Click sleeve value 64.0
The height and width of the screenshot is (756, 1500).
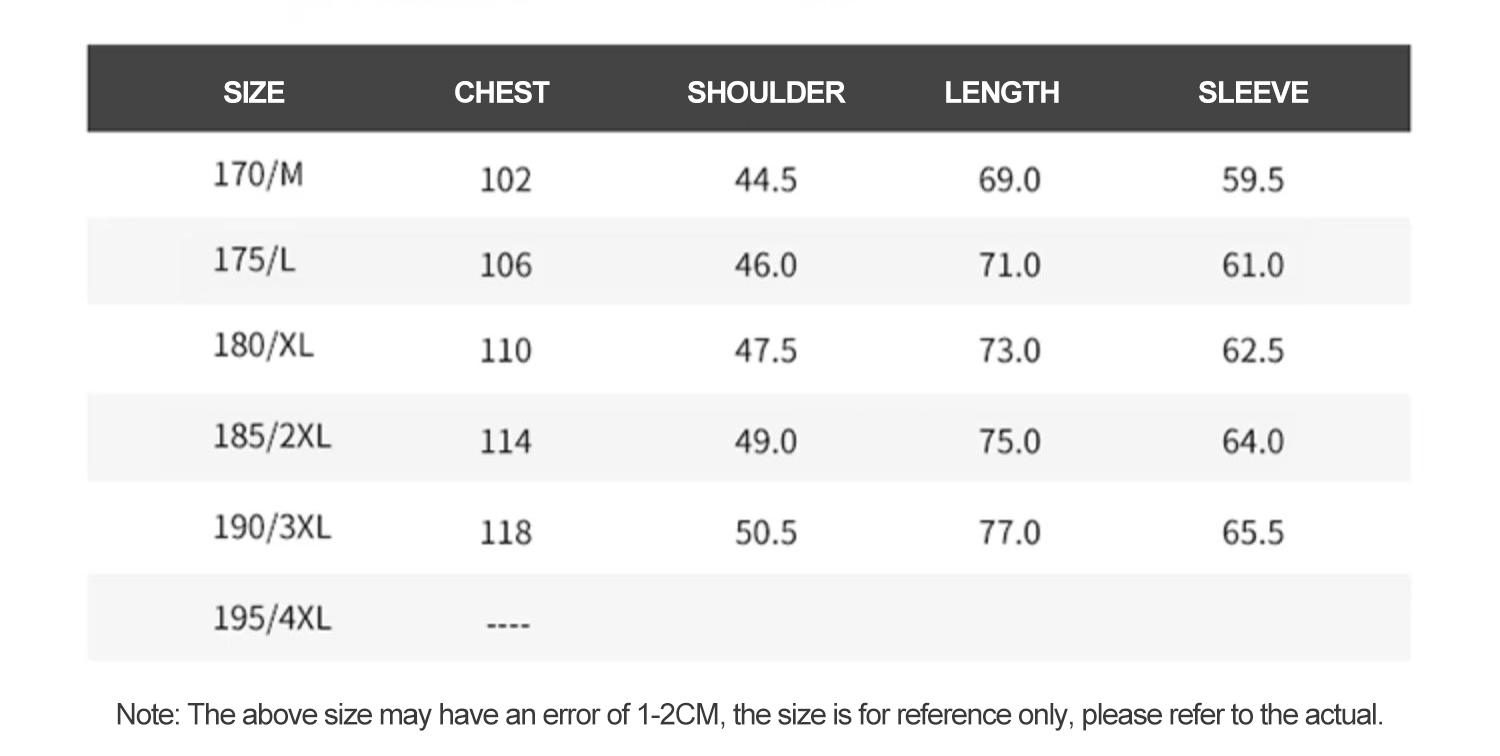[x=1253, y=441]
